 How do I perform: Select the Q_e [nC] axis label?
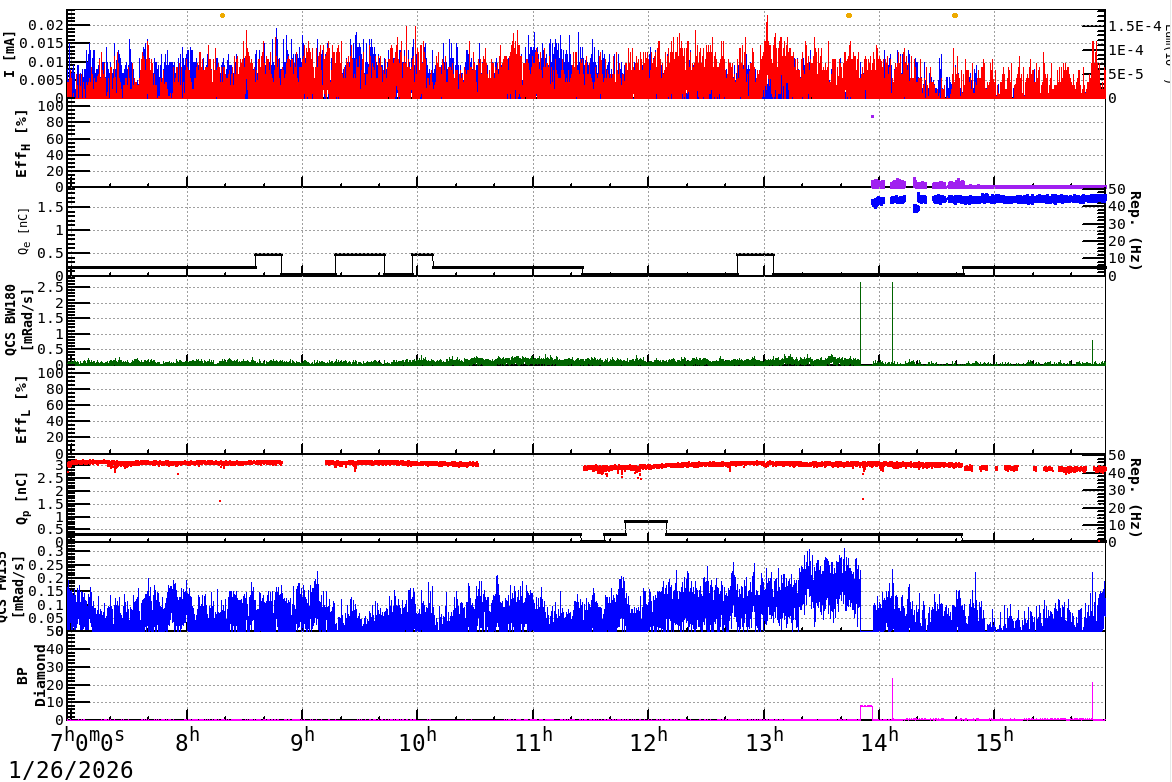(22, 232)
